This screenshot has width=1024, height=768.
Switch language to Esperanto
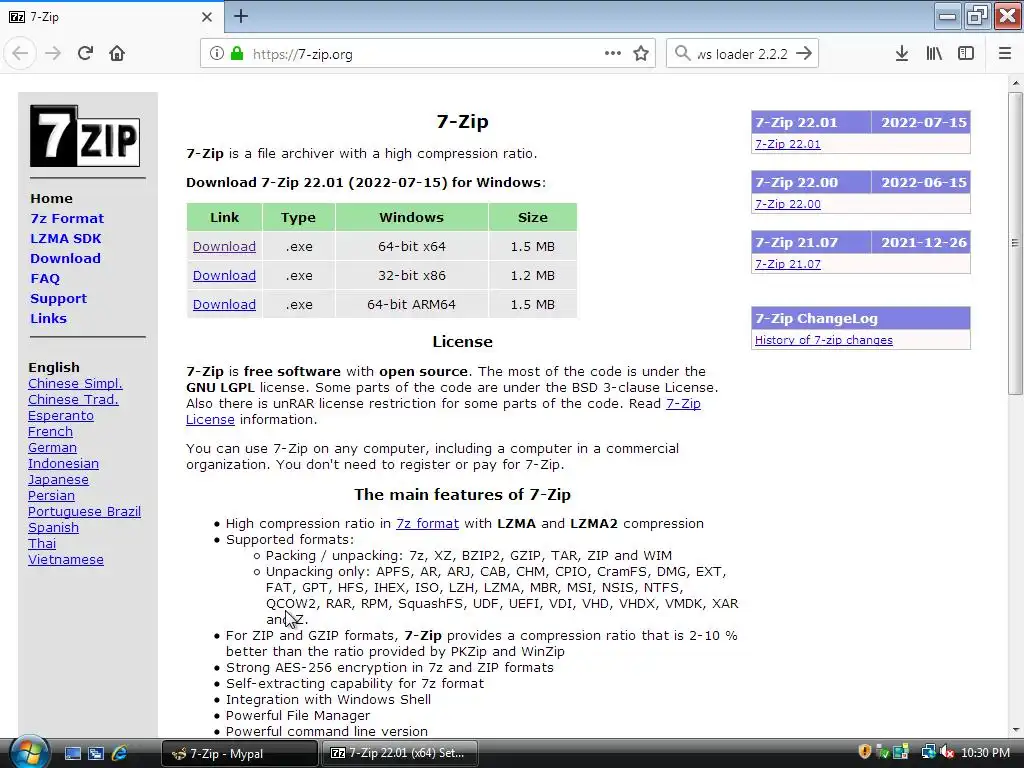pyautogui.click(x=61, y=416)
